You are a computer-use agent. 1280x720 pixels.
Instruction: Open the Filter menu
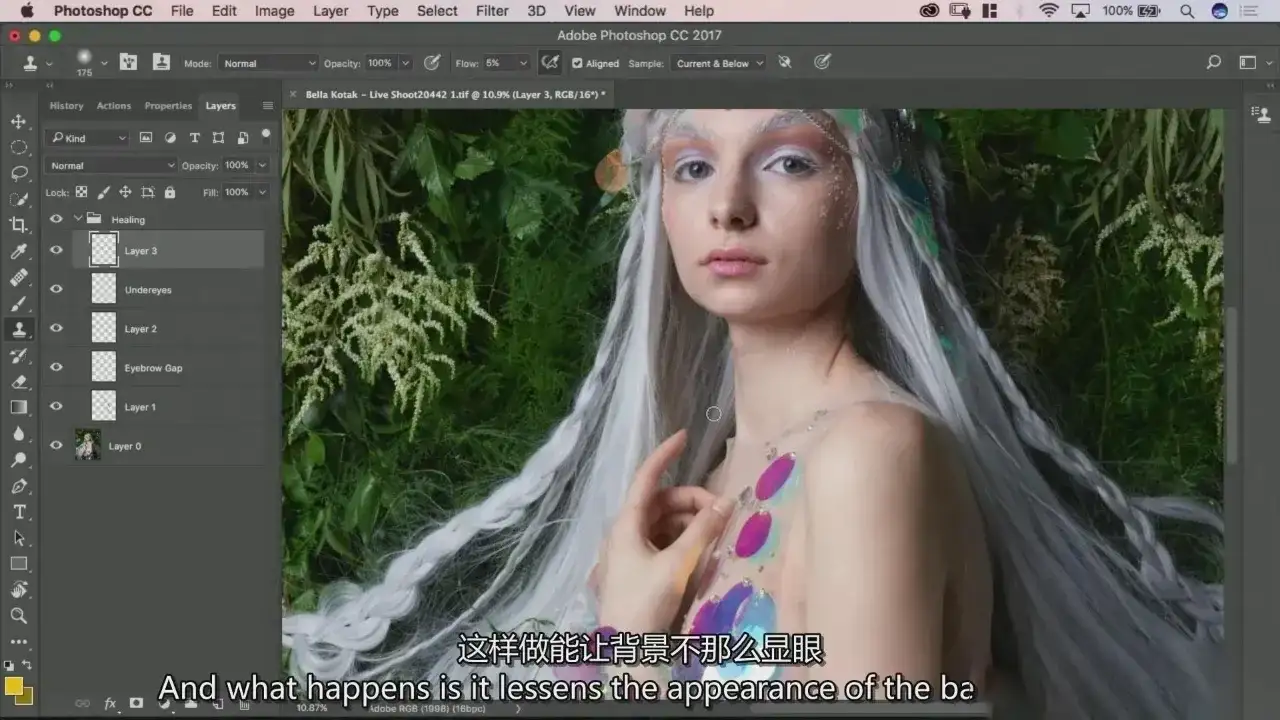coord(492,11)
